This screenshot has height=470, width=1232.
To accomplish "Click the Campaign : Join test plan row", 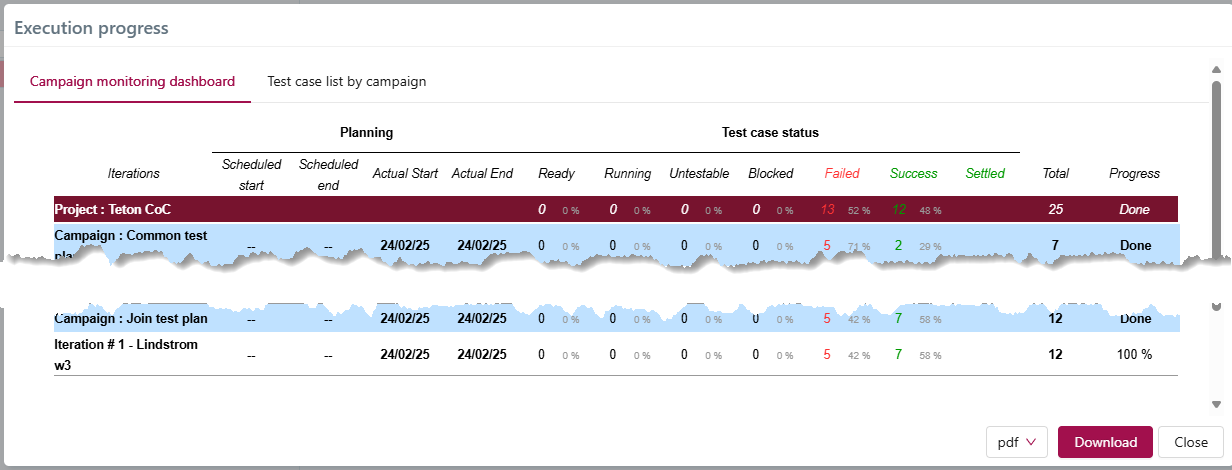I will [x=131, y=320].
